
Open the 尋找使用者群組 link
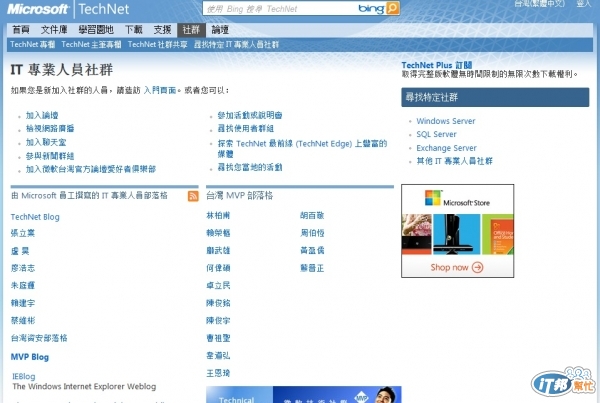pos(246,128)
